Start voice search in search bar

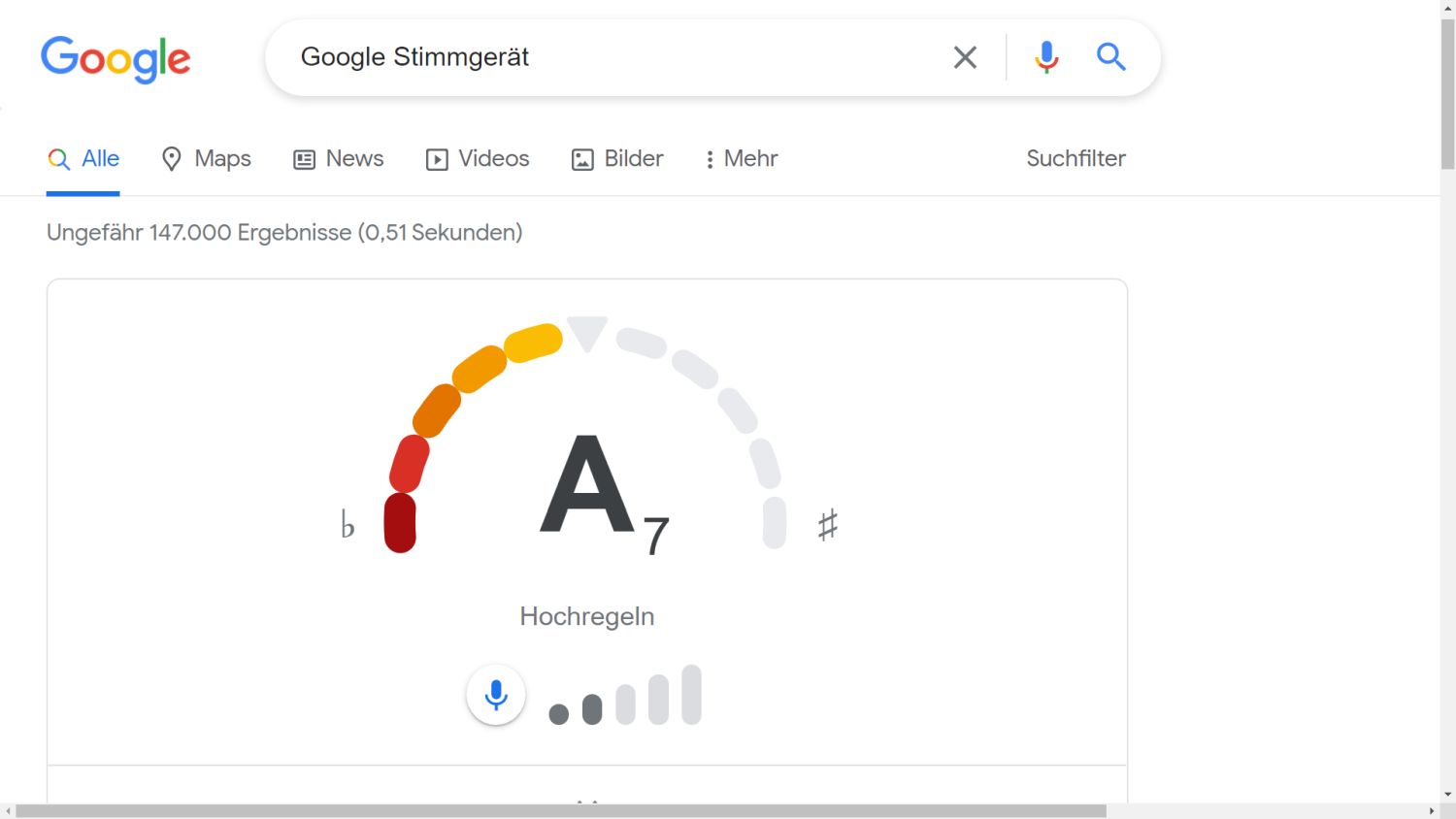pyautogui.click(x=1046, y=57)
